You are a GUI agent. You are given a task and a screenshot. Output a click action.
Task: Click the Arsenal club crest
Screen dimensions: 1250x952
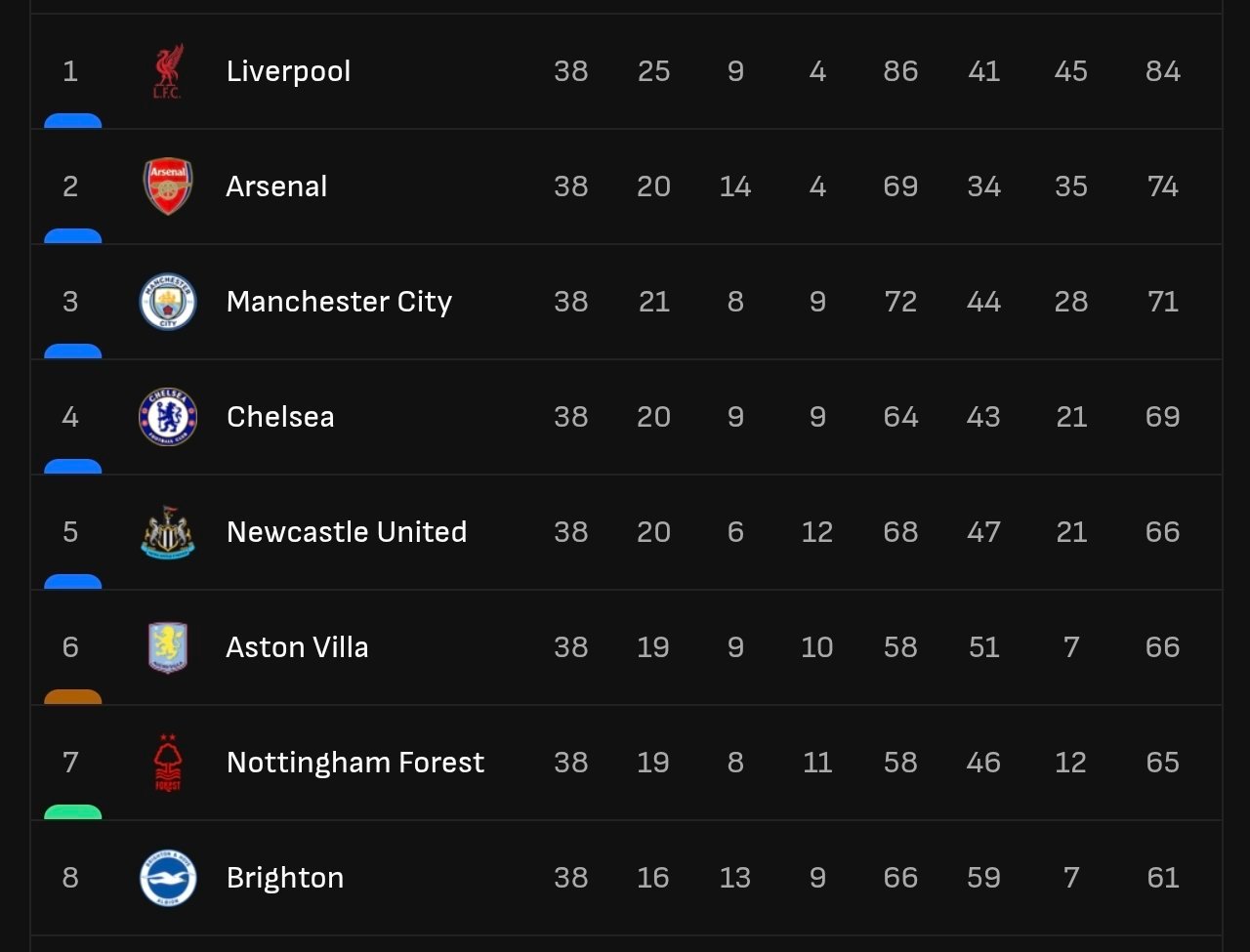tap(168, 186)
